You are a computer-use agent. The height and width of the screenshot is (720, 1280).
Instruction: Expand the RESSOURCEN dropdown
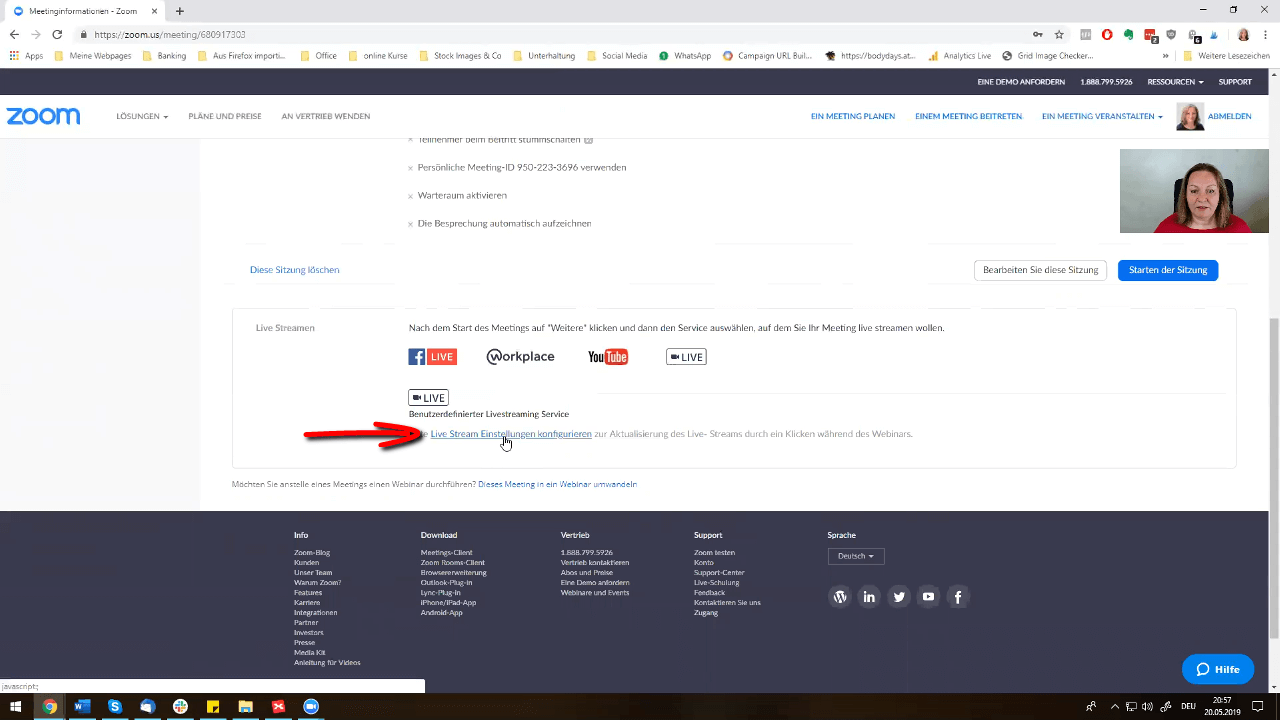[x=1175, y=82]
